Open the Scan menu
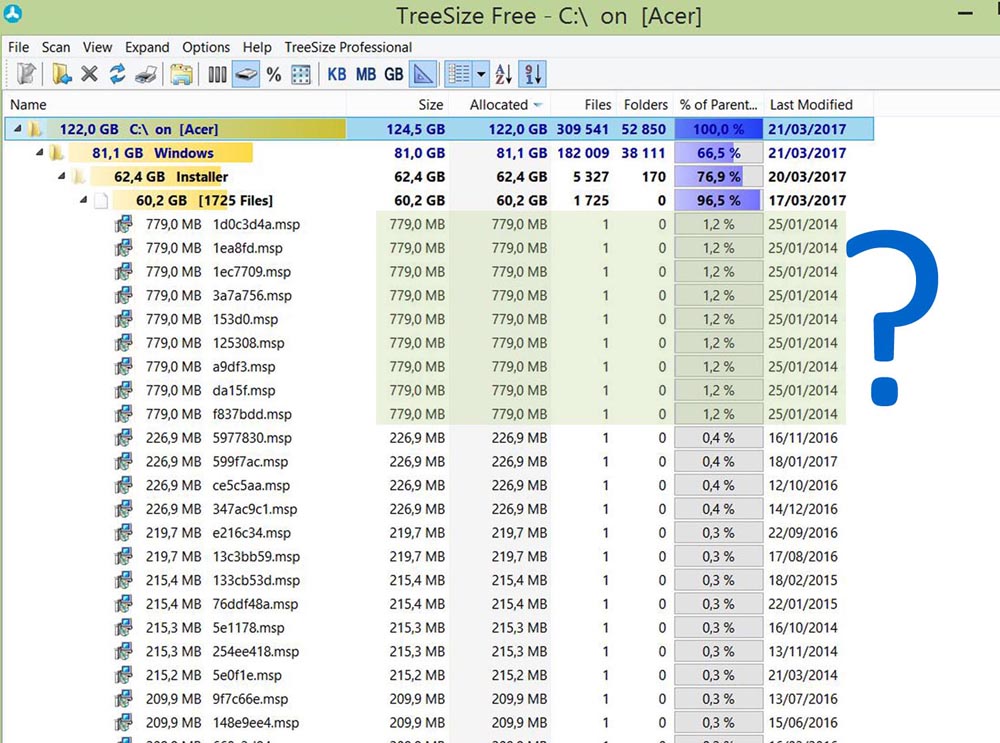The image size is (1000, 743). [x=56, y=47]
